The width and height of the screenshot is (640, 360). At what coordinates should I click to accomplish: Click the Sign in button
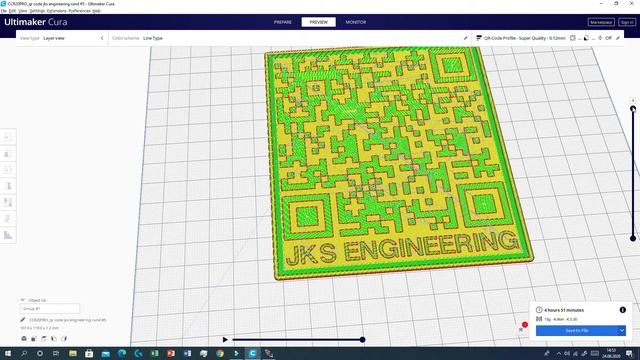click(x=627, y=22)
